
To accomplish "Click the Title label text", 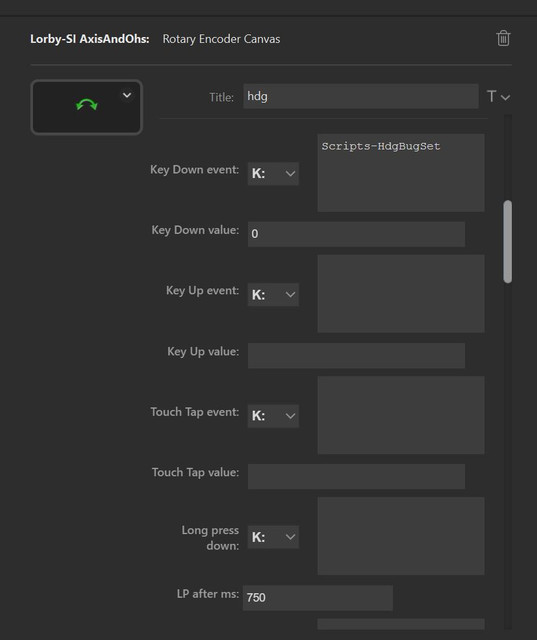I will coord(221,97).
